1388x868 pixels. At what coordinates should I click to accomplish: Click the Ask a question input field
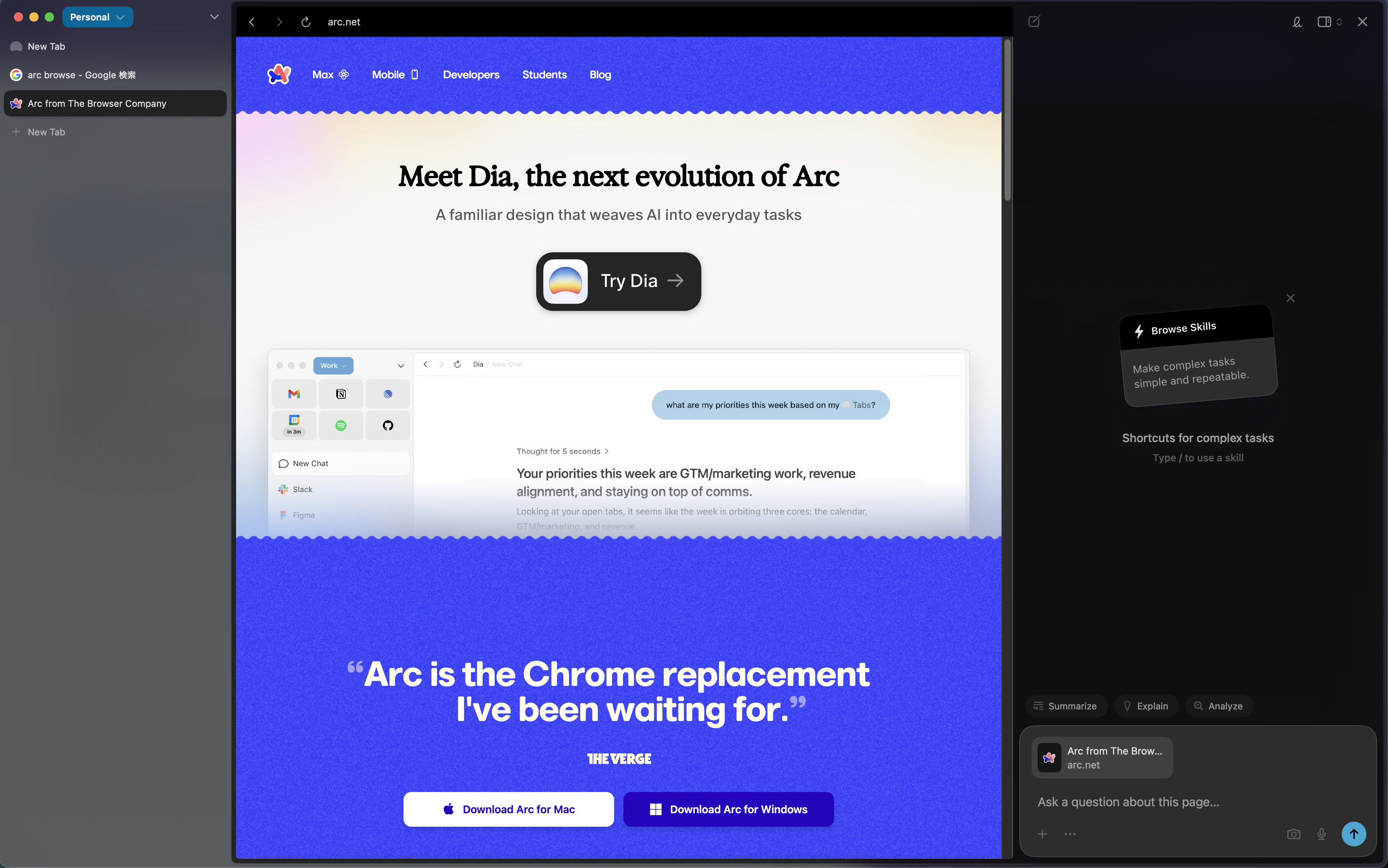[1148, 801]
